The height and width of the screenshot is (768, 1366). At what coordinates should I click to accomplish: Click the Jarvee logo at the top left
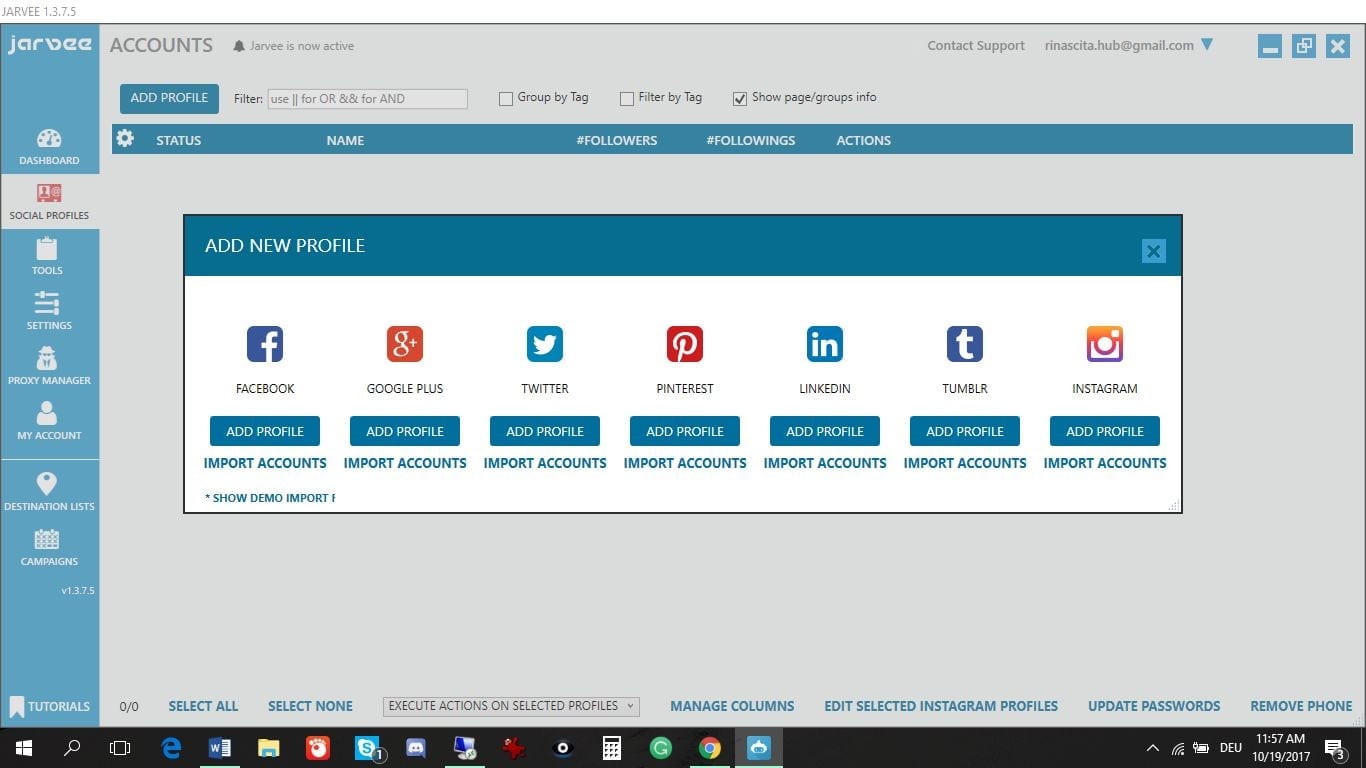click(49, 45)
